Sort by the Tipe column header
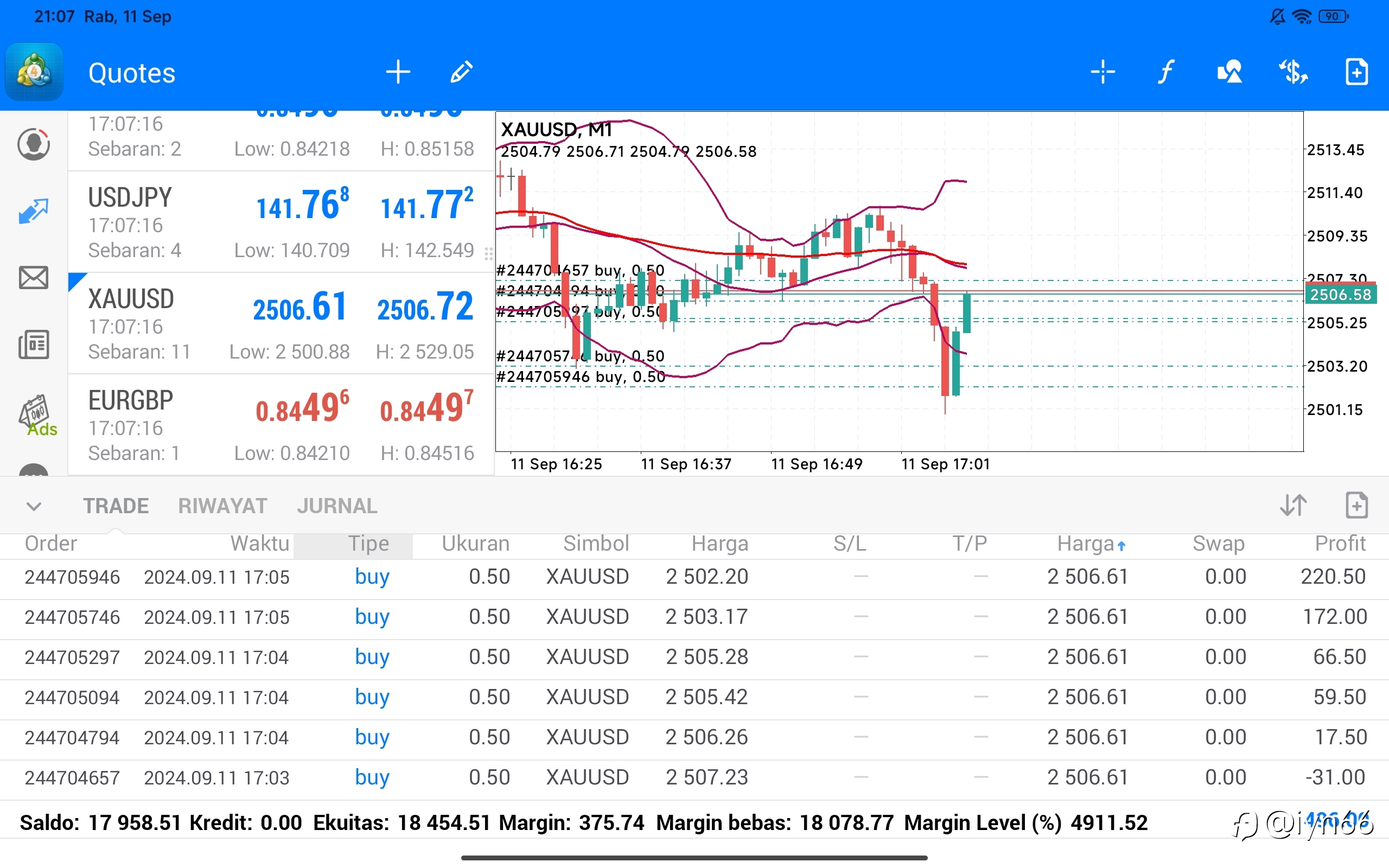 pos(368,543)
